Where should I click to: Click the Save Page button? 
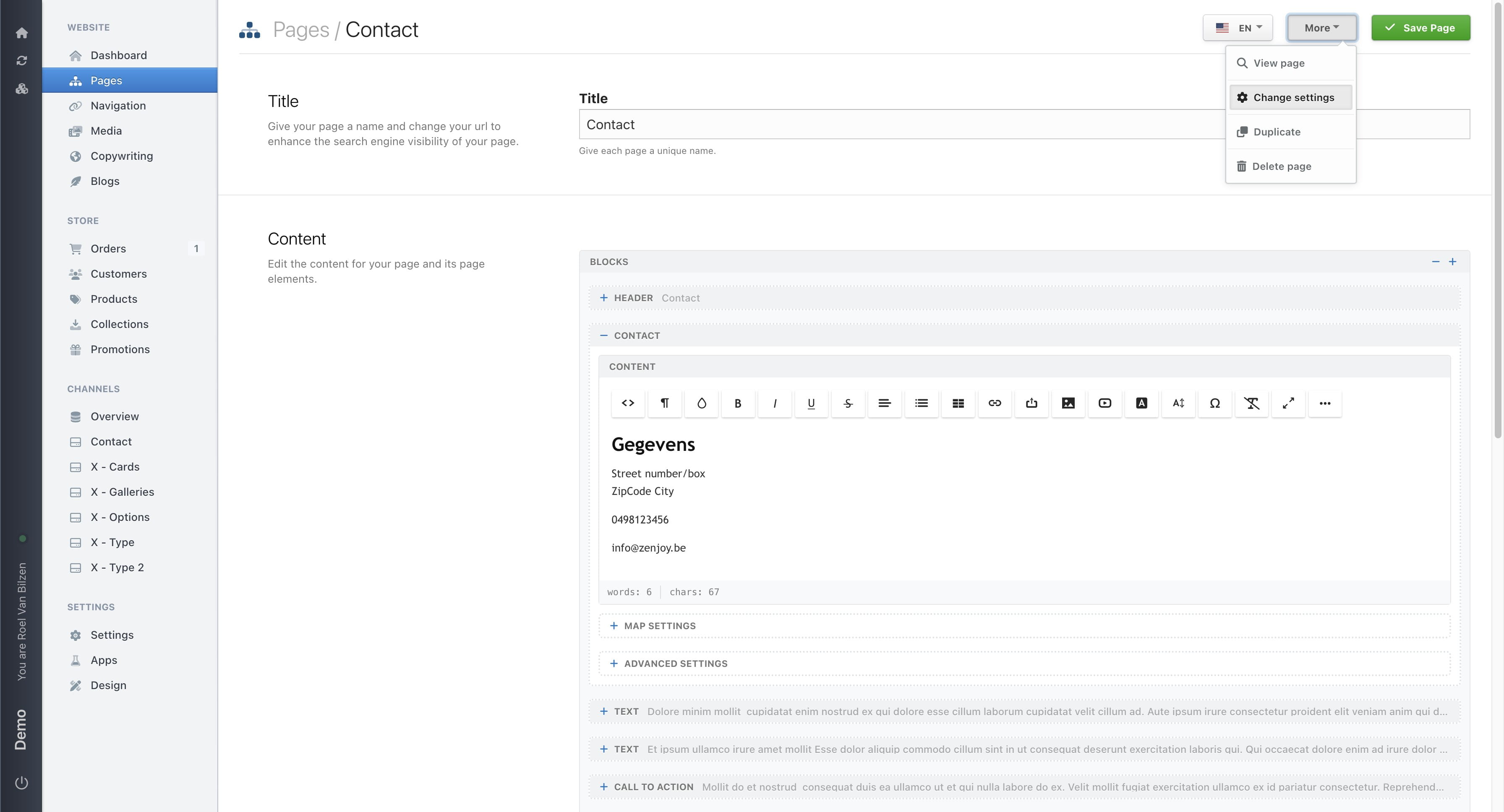(1420, 28)
